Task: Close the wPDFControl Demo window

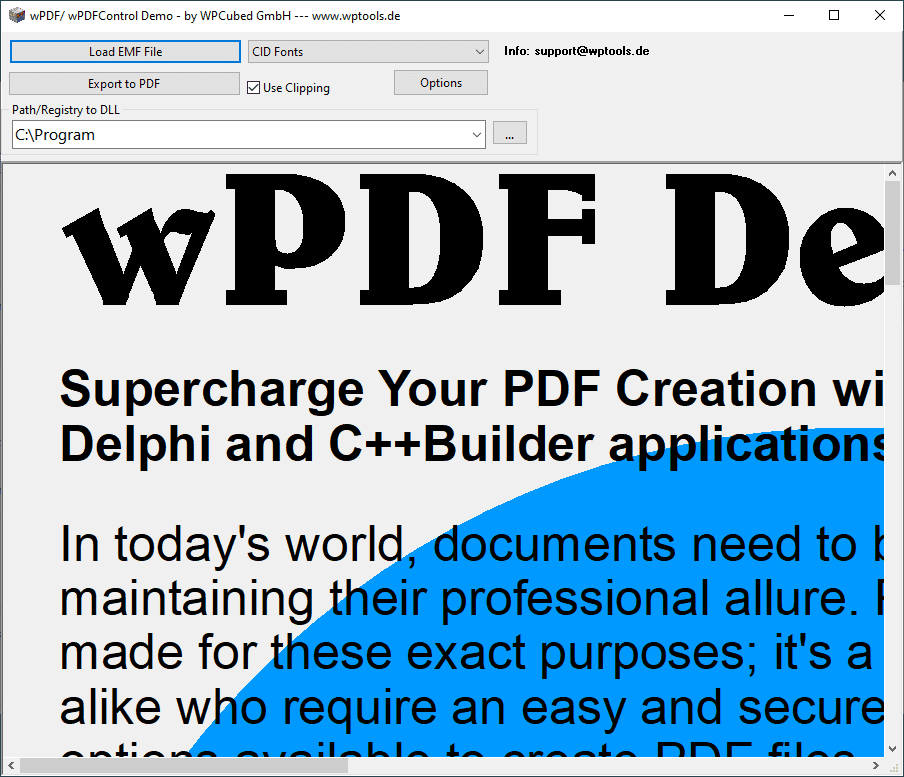Action: [x=879, y=16]
